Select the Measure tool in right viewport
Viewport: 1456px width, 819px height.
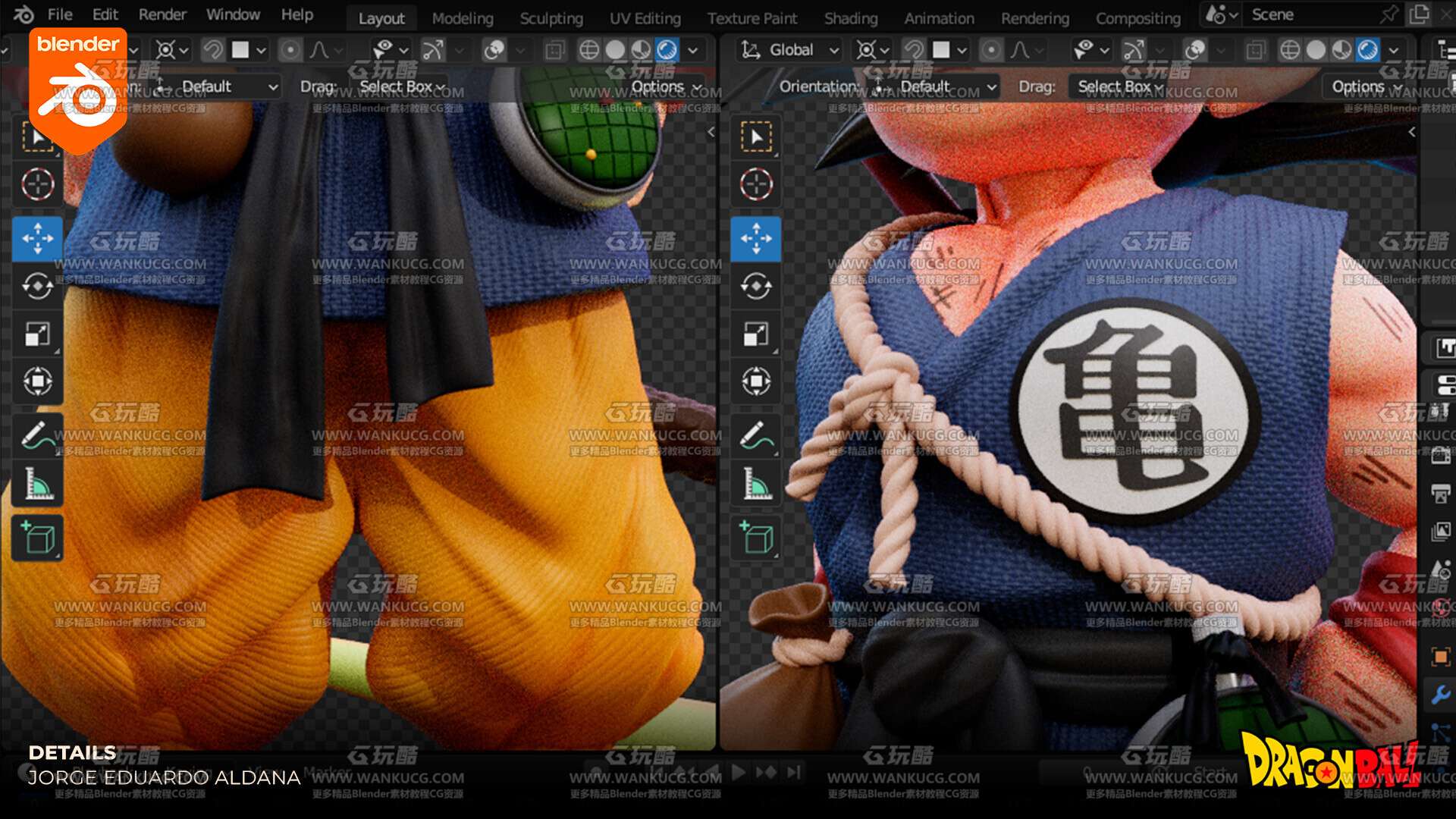click(x=756, y=484)
